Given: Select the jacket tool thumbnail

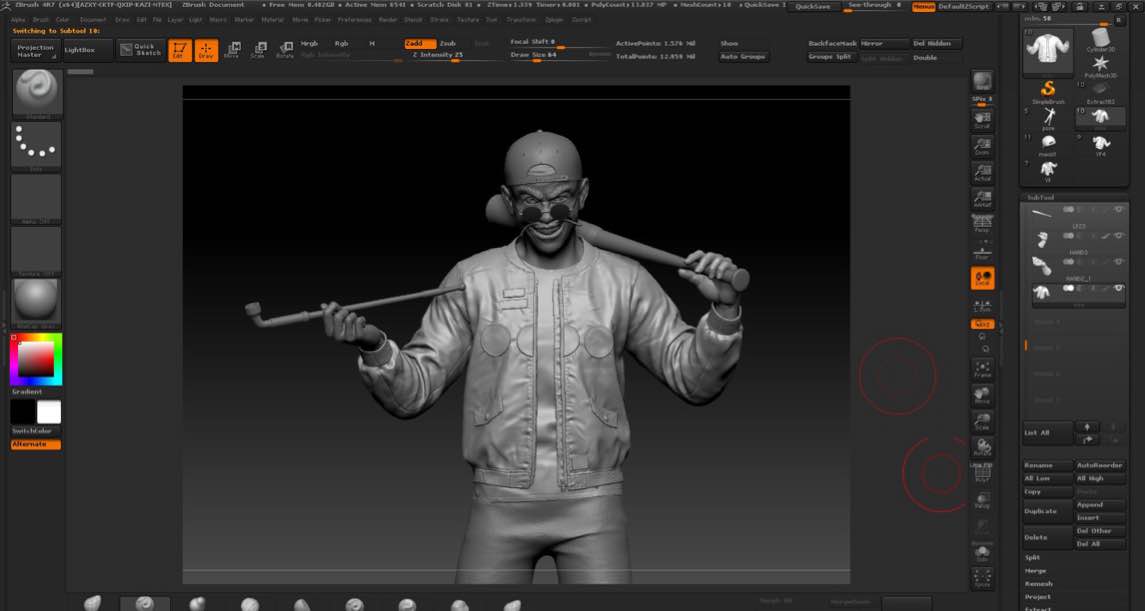Looking at the screenshot, I should 1048,48.
